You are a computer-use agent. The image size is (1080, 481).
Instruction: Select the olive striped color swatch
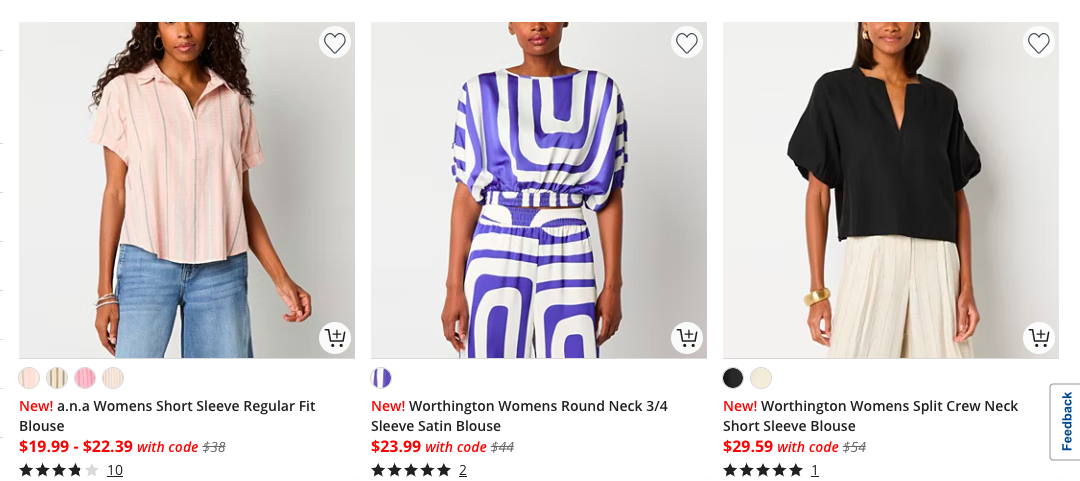57,378
